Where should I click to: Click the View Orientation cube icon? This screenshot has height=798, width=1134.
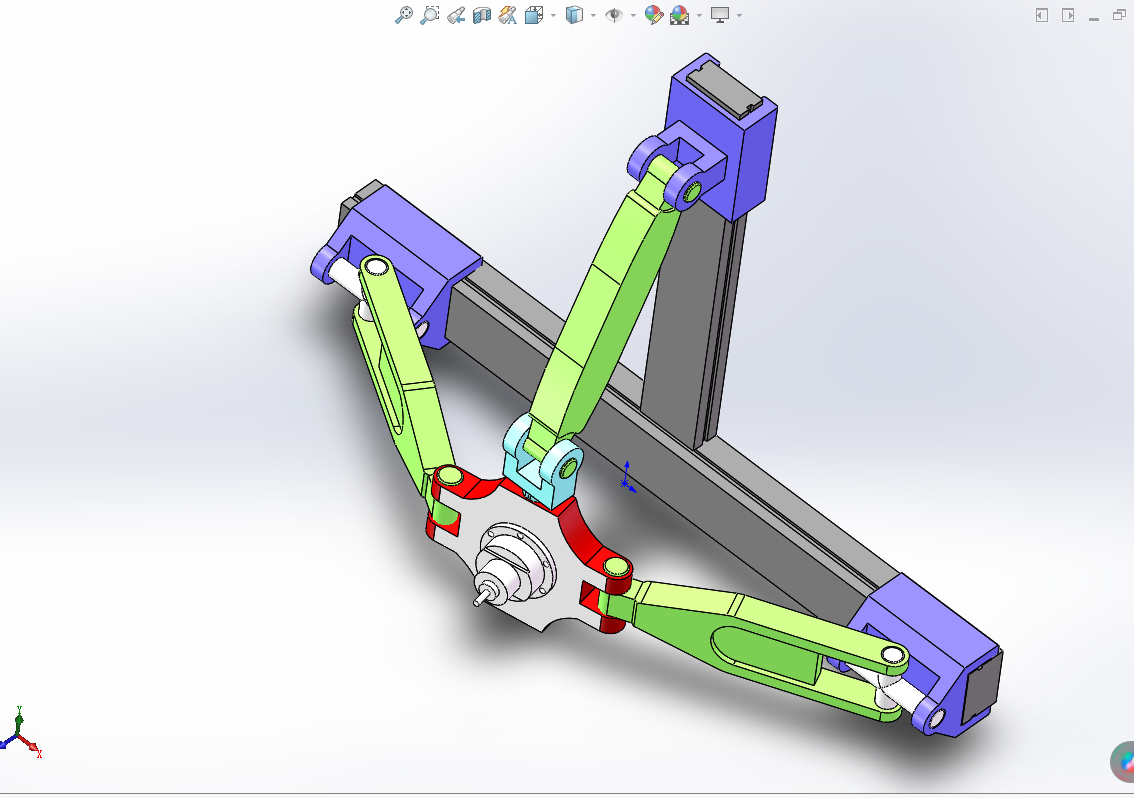tap(534, 15)
